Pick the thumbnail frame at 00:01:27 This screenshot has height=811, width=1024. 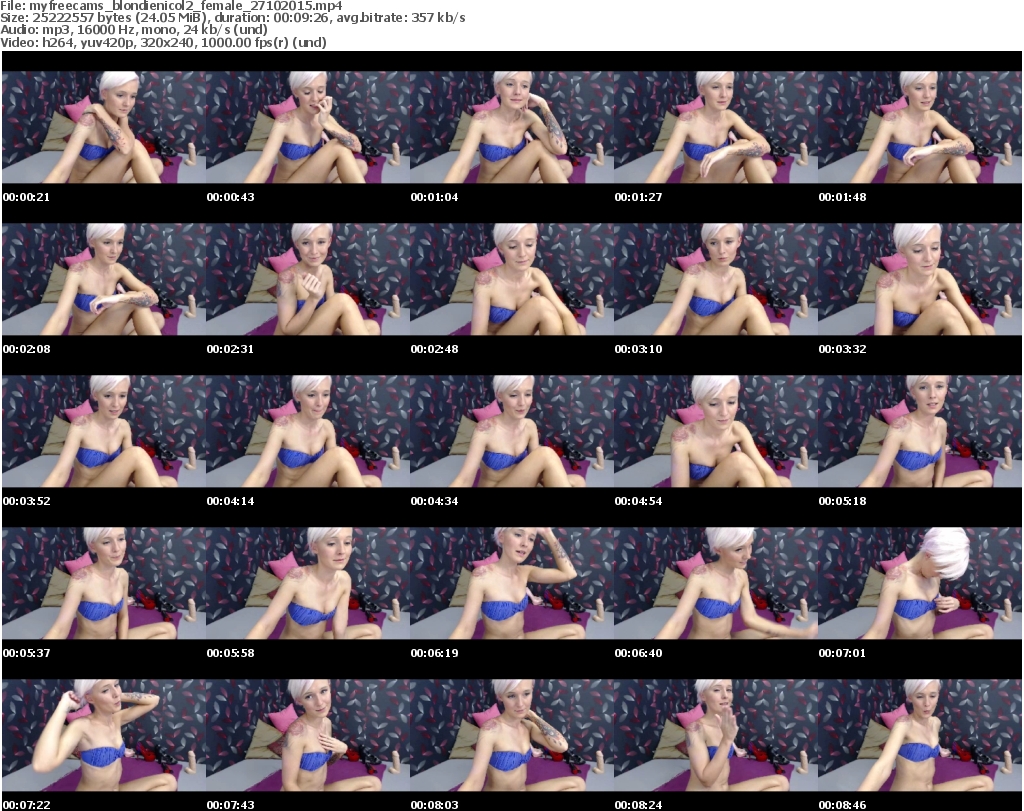pyautogui.click(x=716, y=127)
